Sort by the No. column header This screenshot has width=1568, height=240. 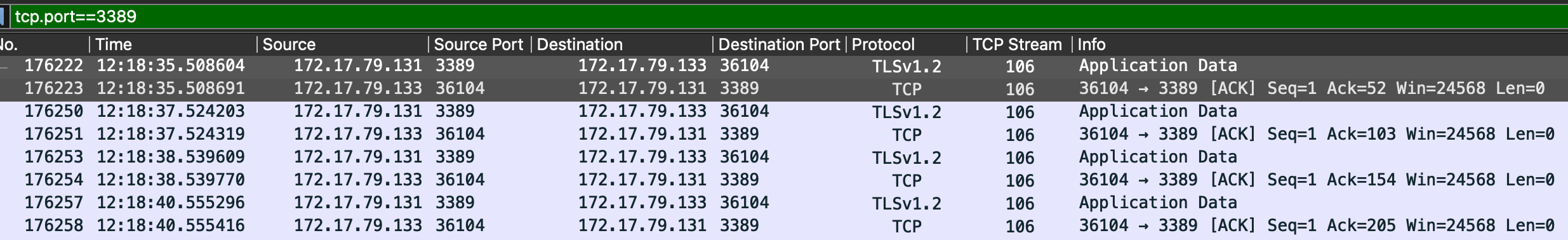(43, 44)
